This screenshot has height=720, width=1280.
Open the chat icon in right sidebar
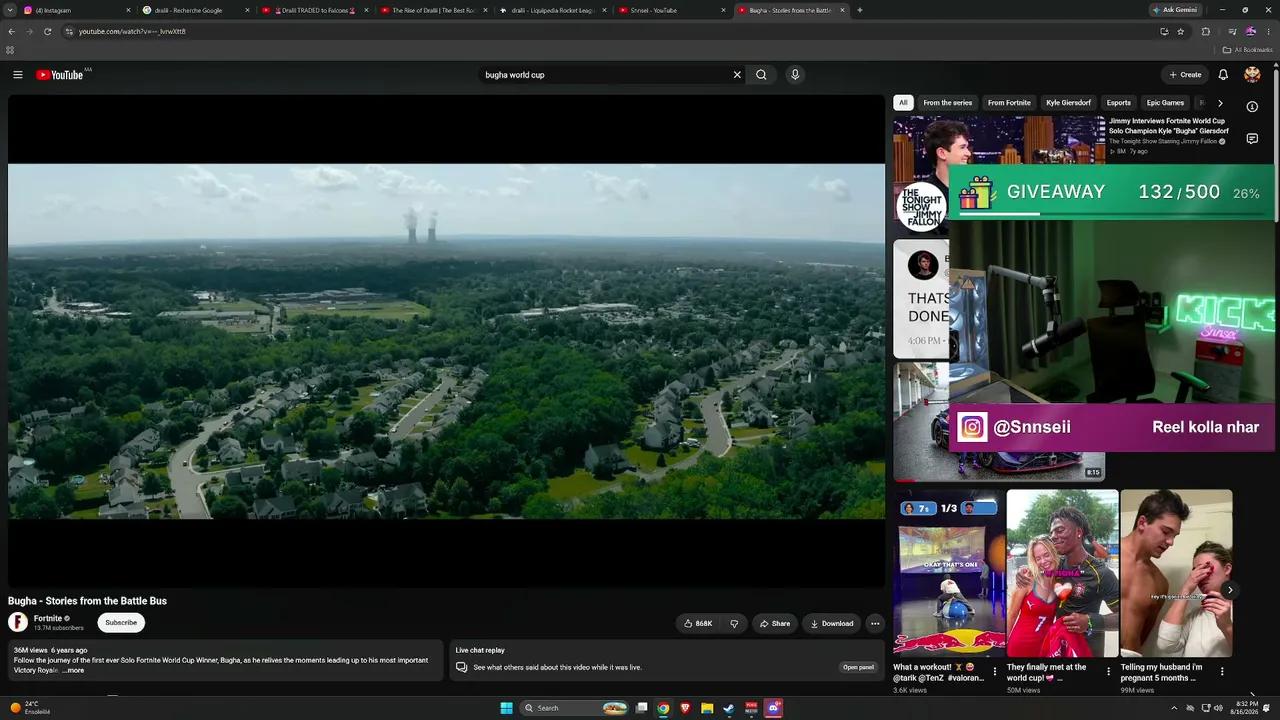[x=1252, y=139]
